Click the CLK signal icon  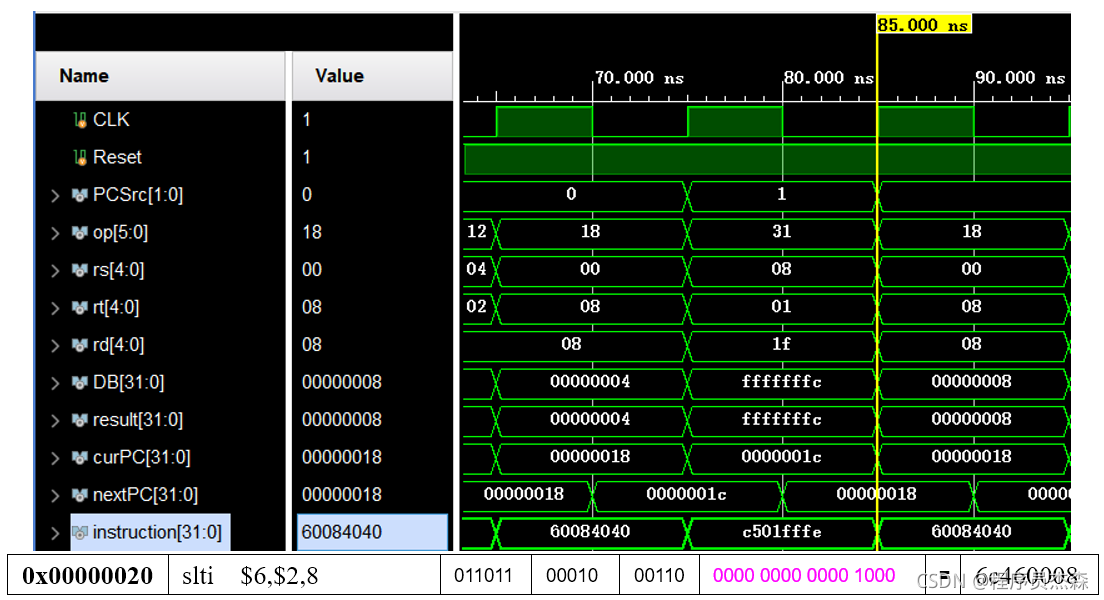click(x=80, y=120)
